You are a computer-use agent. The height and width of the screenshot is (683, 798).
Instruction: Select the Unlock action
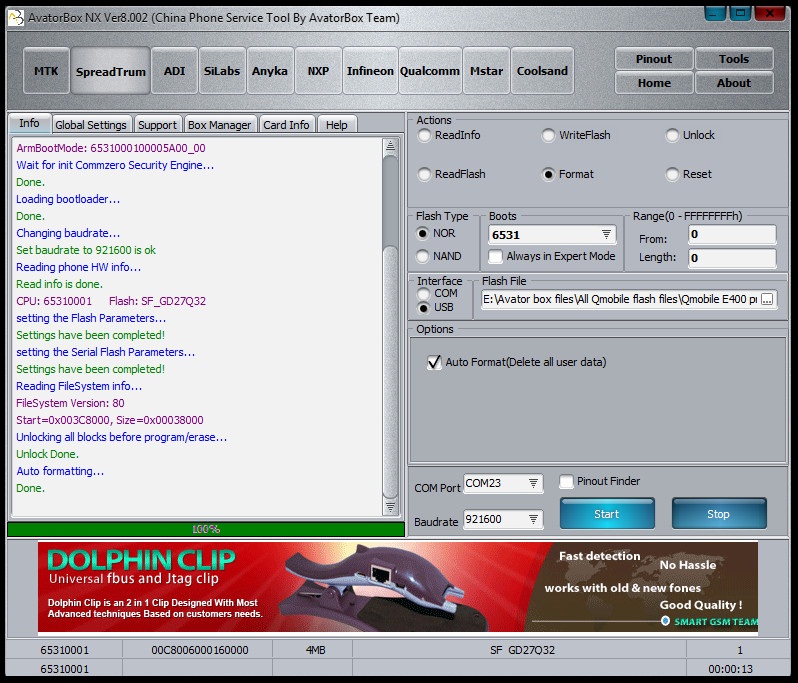click(690, 135)
